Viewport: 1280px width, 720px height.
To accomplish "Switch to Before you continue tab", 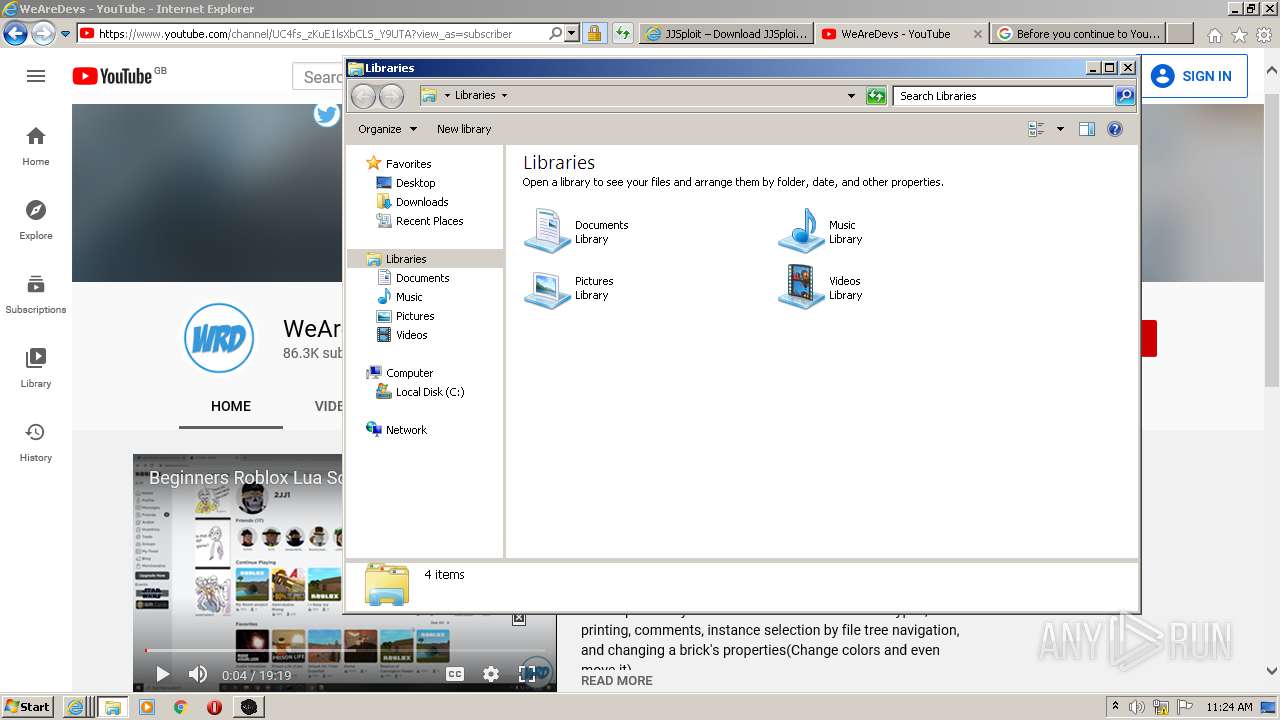I will [1080, 33].
